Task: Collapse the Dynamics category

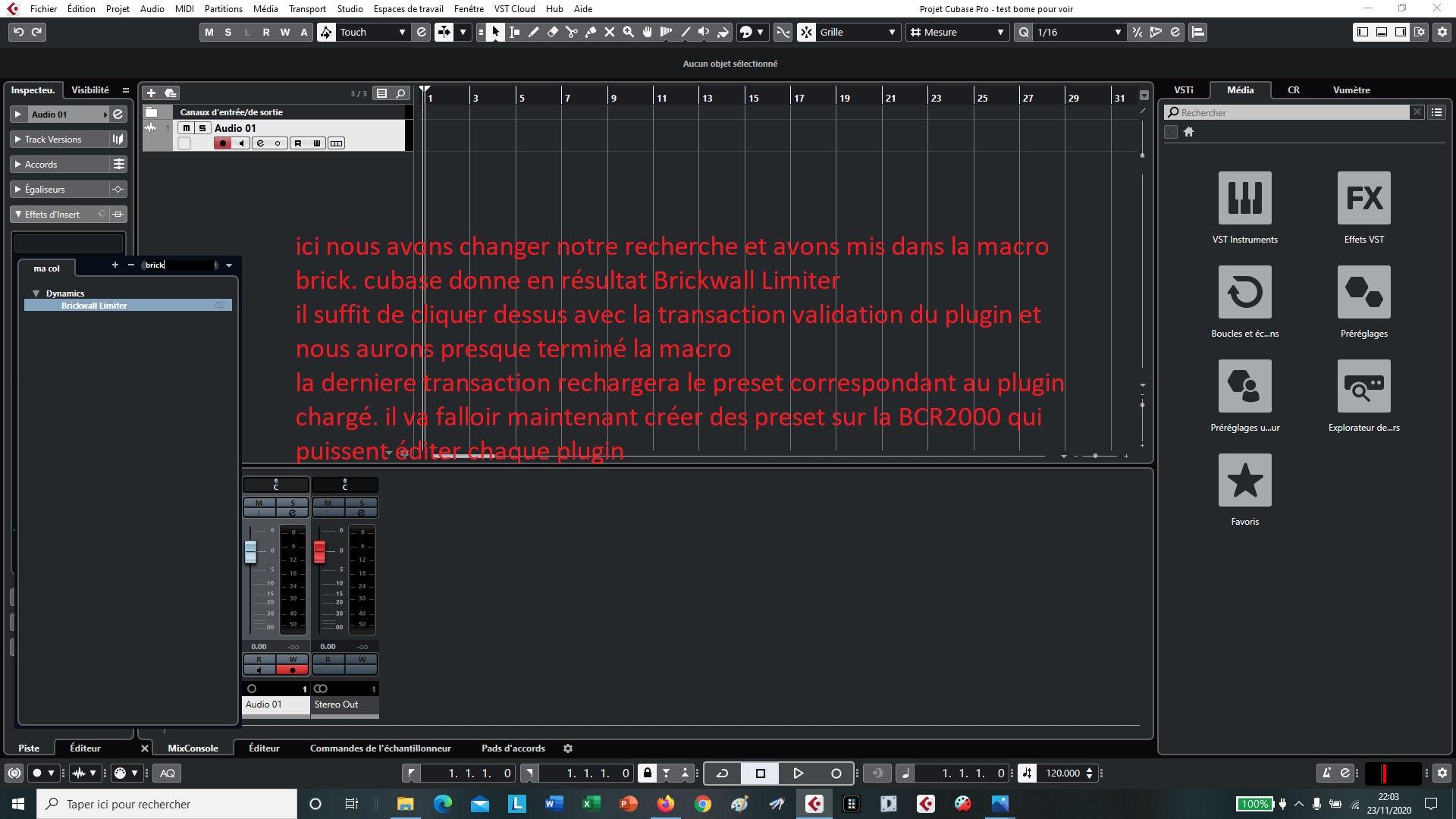Action: click(x=36, y=293)
